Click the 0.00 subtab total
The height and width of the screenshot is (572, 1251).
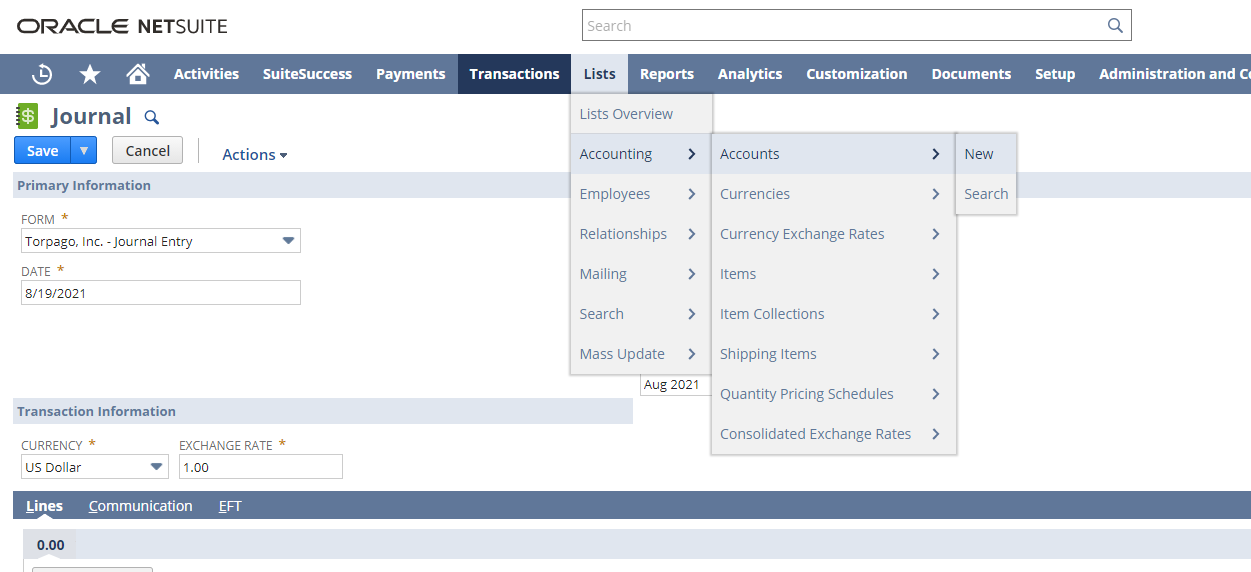click(50, 545)
